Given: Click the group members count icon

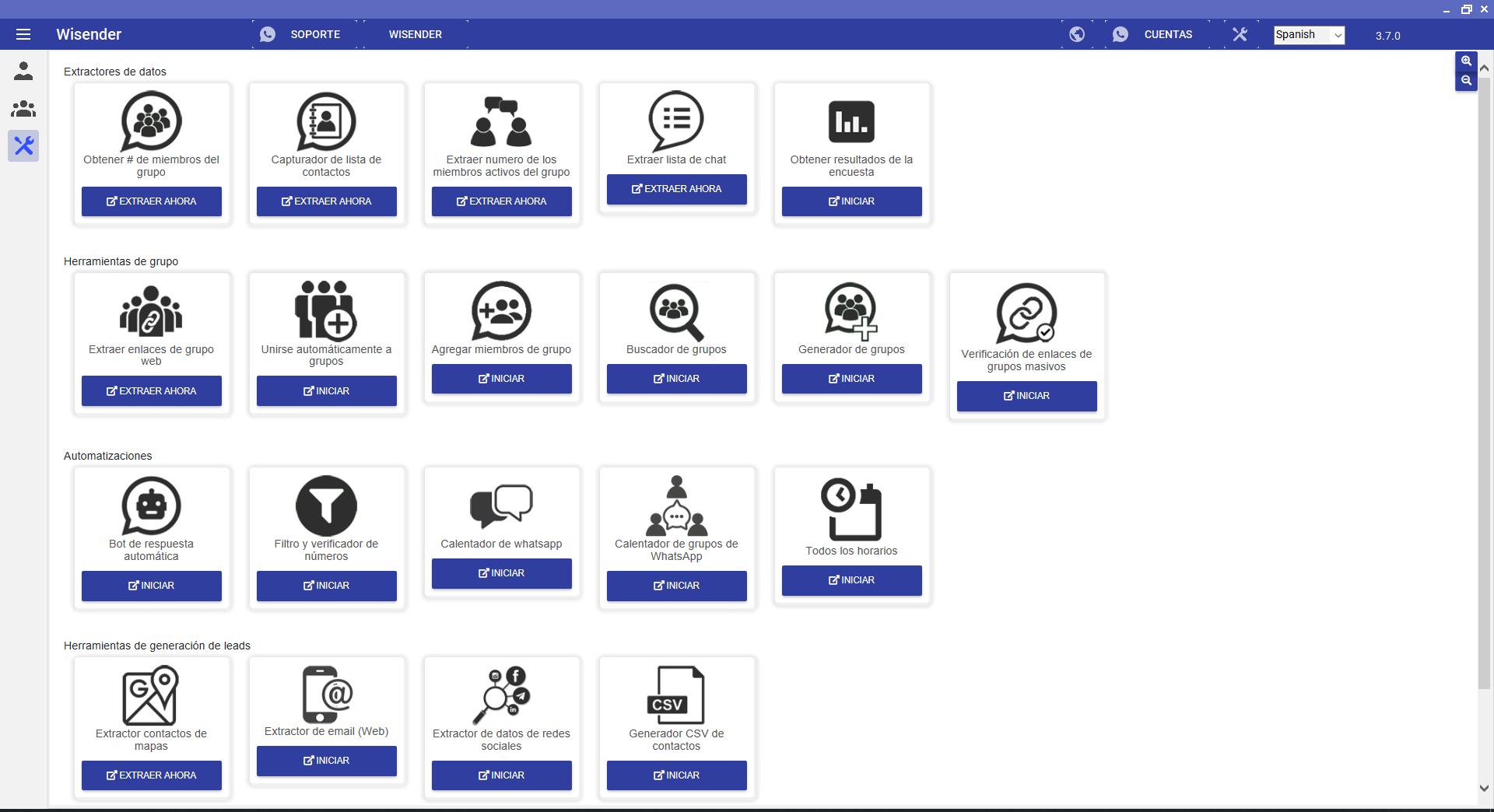Looking at the screenshot, I should [151, 121].
